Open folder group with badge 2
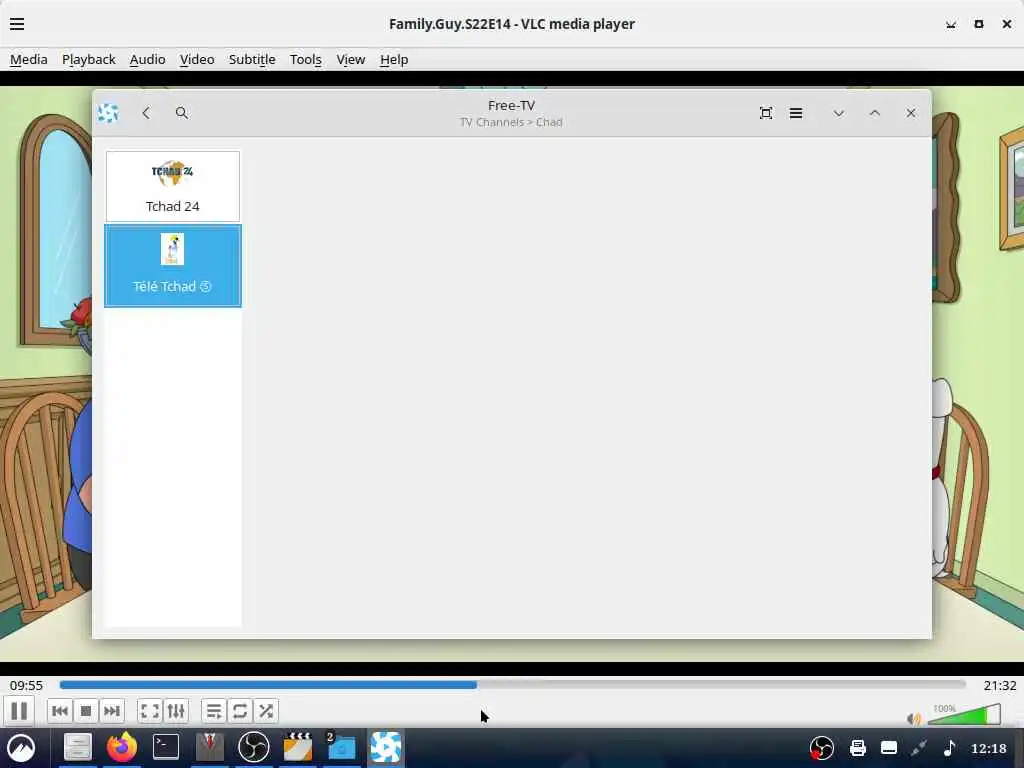1024x768 pixels. tap(341, 747)
